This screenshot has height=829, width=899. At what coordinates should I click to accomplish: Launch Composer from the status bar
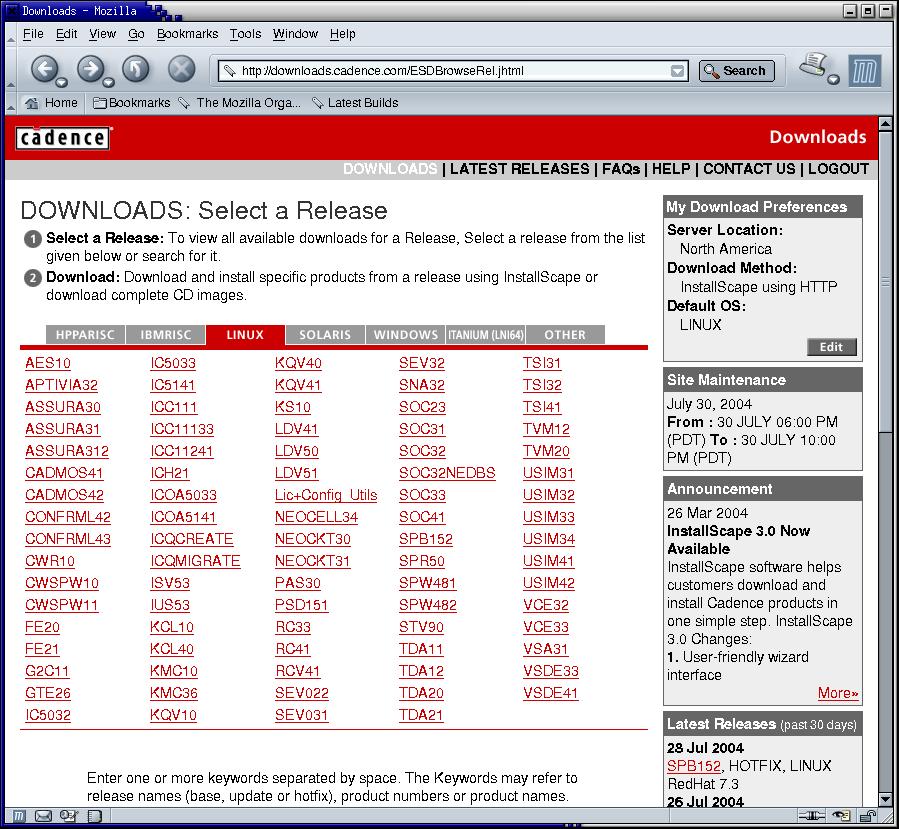(69, 815)
